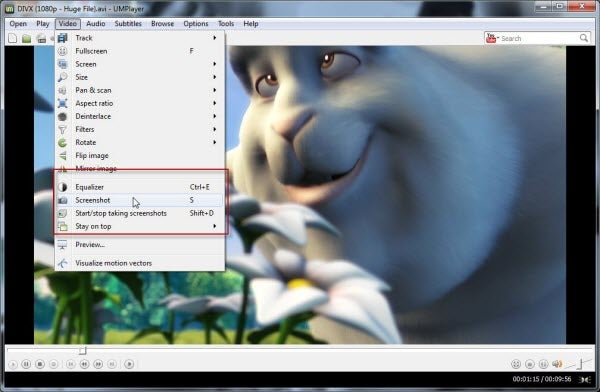Click the search magnifier icon
The image size is (600, 392).
click(584, 38)
